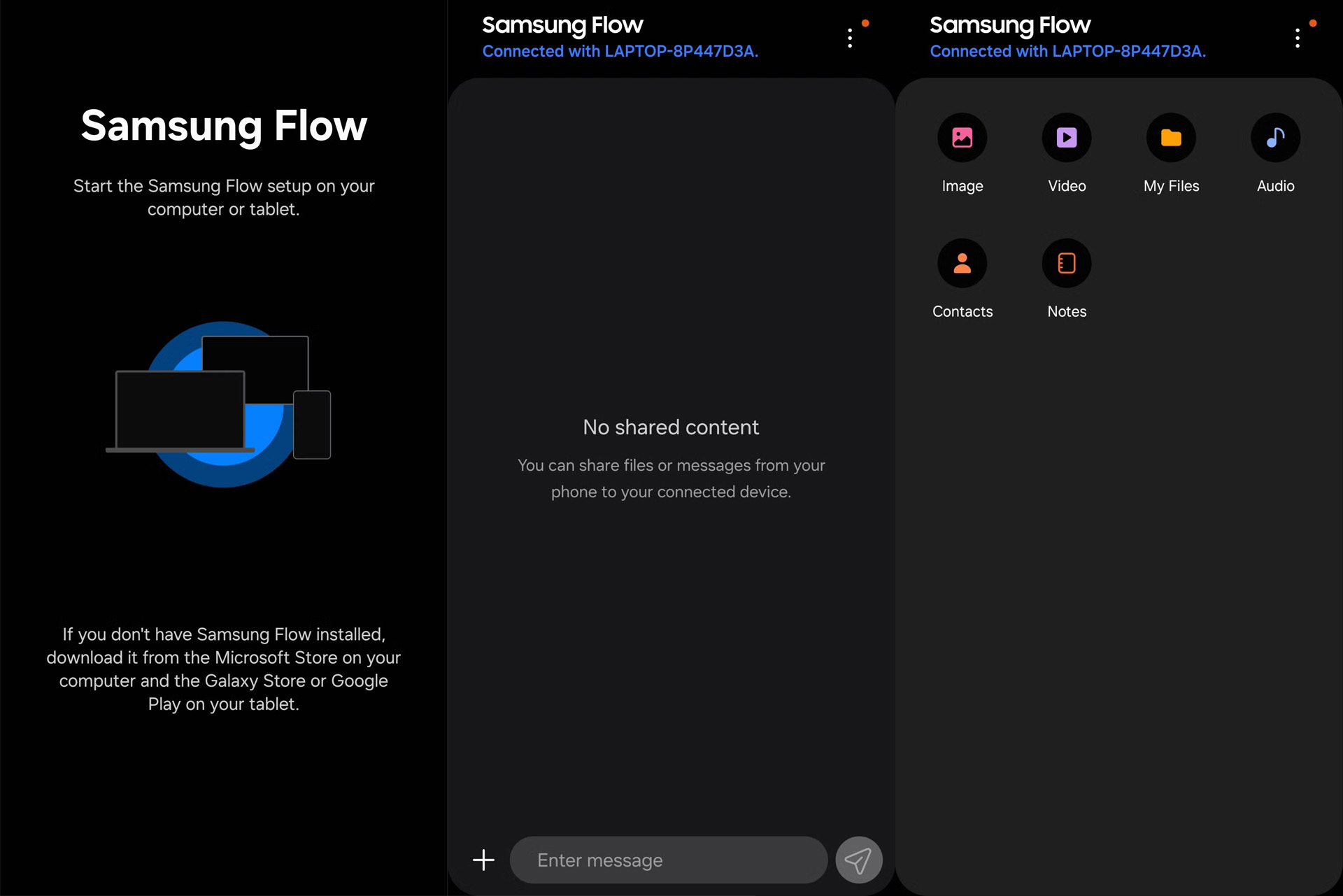This screenshot has width=1343, height=896.
Task: Select the Notes share icon
Action: [1067, 264]
